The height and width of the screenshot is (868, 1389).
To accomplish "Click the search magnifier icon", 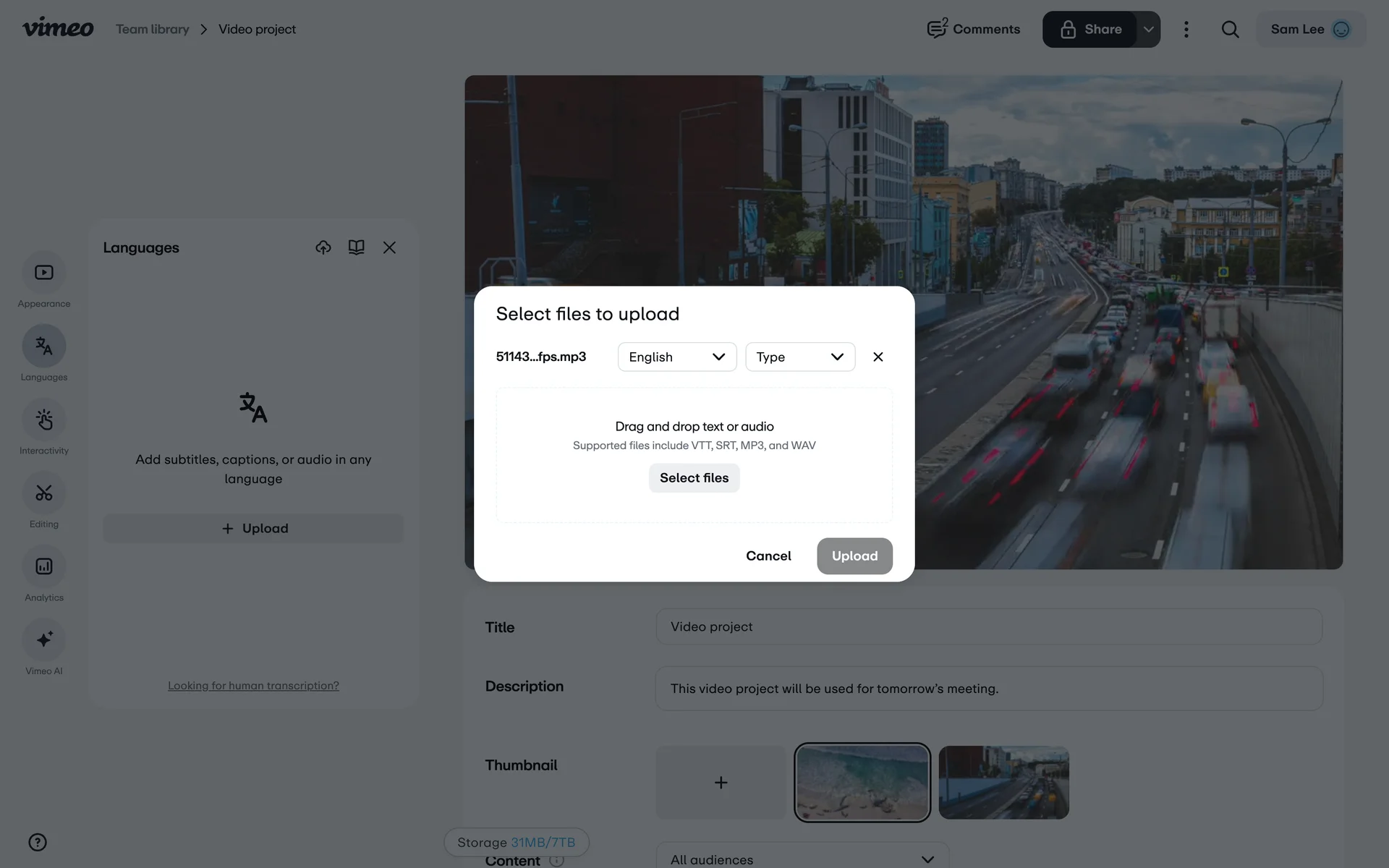I will [1230, 29].
